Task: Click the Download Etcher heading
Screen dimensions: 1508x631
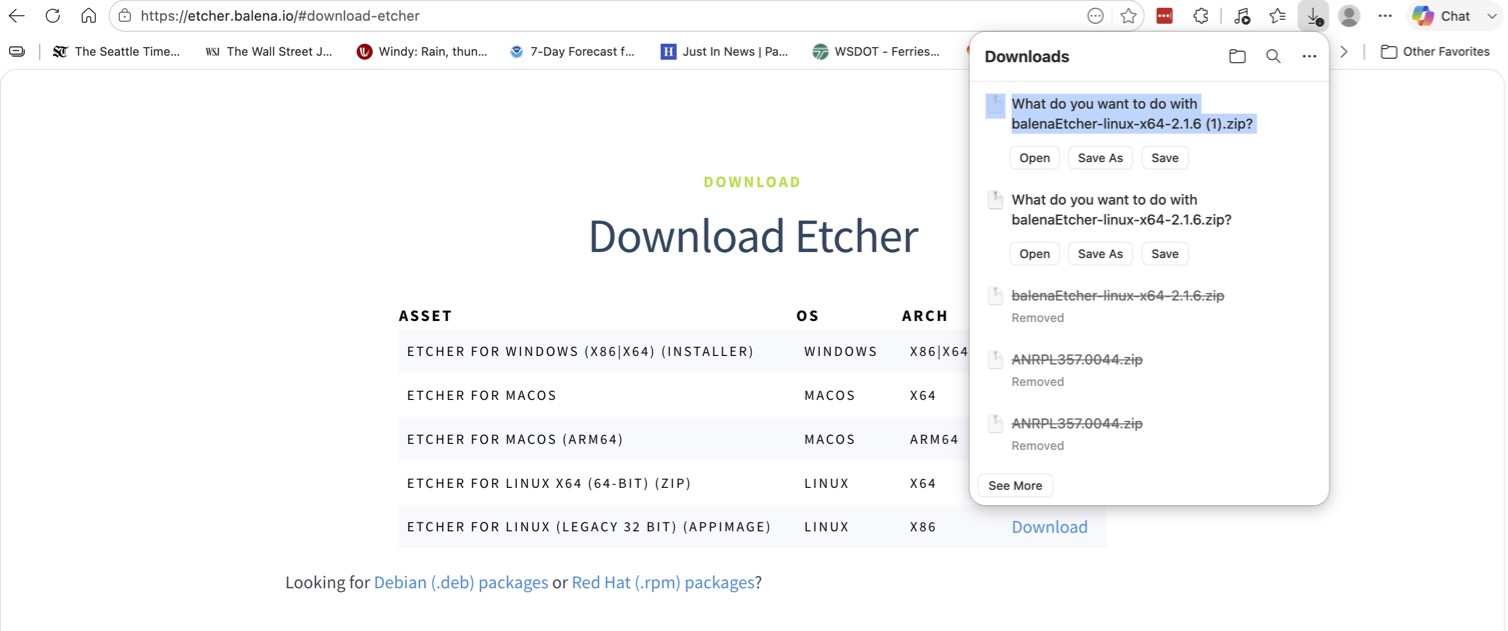Action: coord(753,236)
